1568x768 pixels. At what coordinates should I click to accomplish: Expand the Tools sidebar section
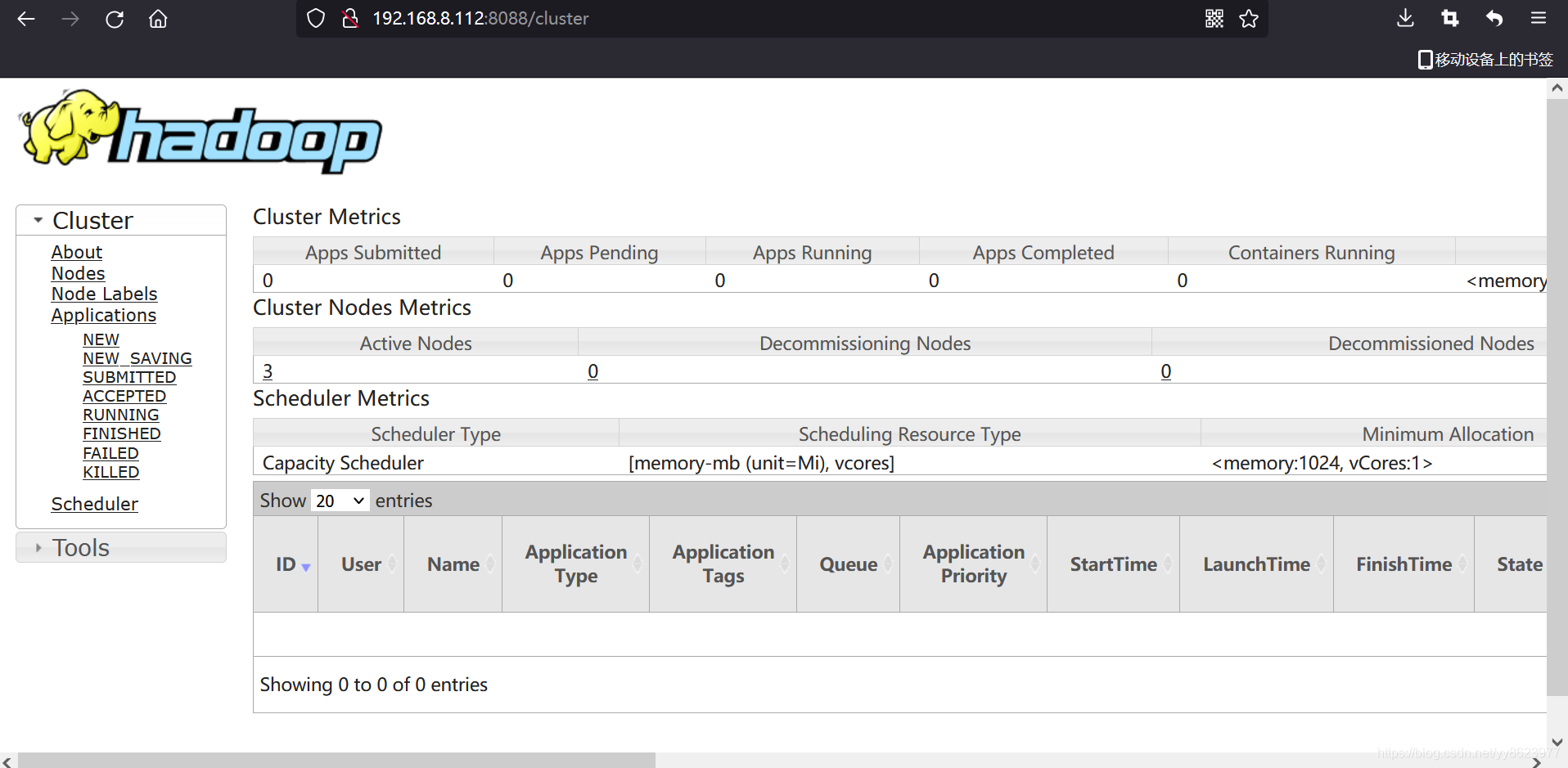point(121,547)
